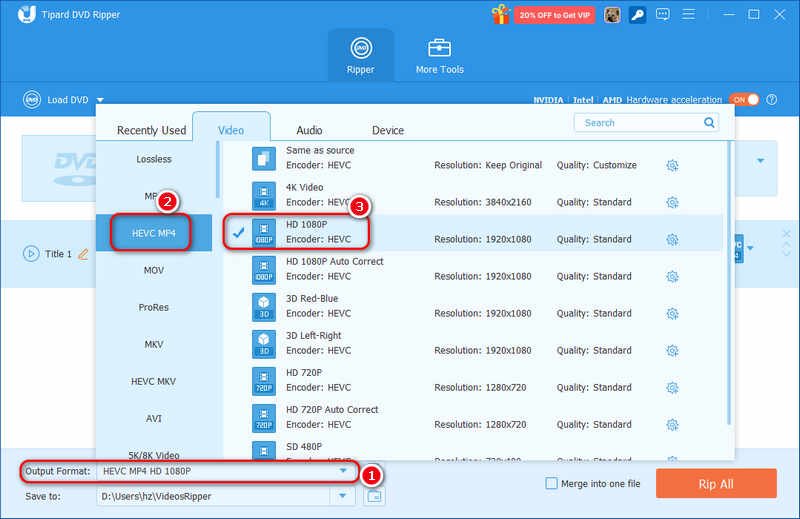Select the MKV format category
800x519 pixels.
[x=154, y=344]
